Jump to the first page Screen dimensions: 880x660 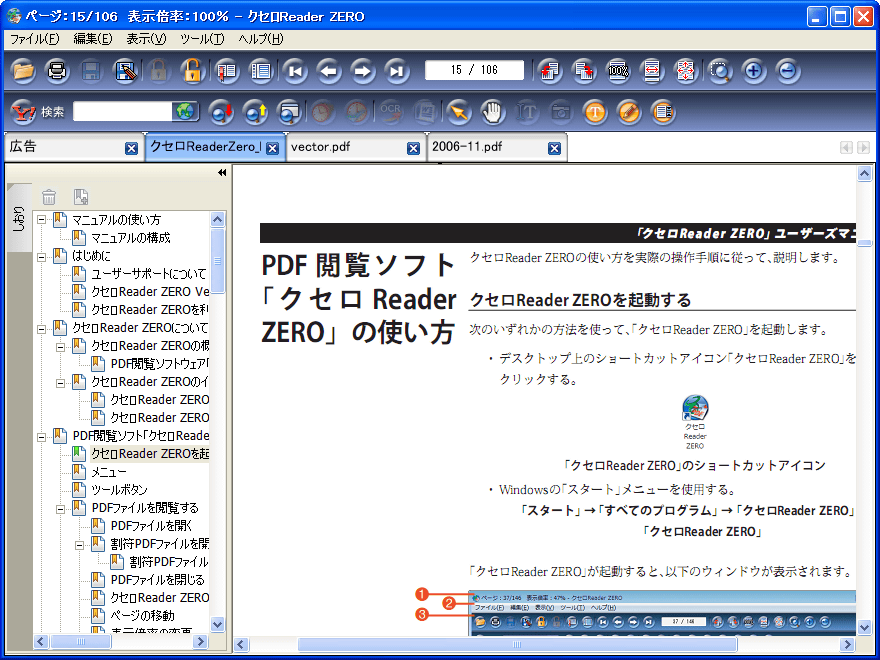[295, 71]
